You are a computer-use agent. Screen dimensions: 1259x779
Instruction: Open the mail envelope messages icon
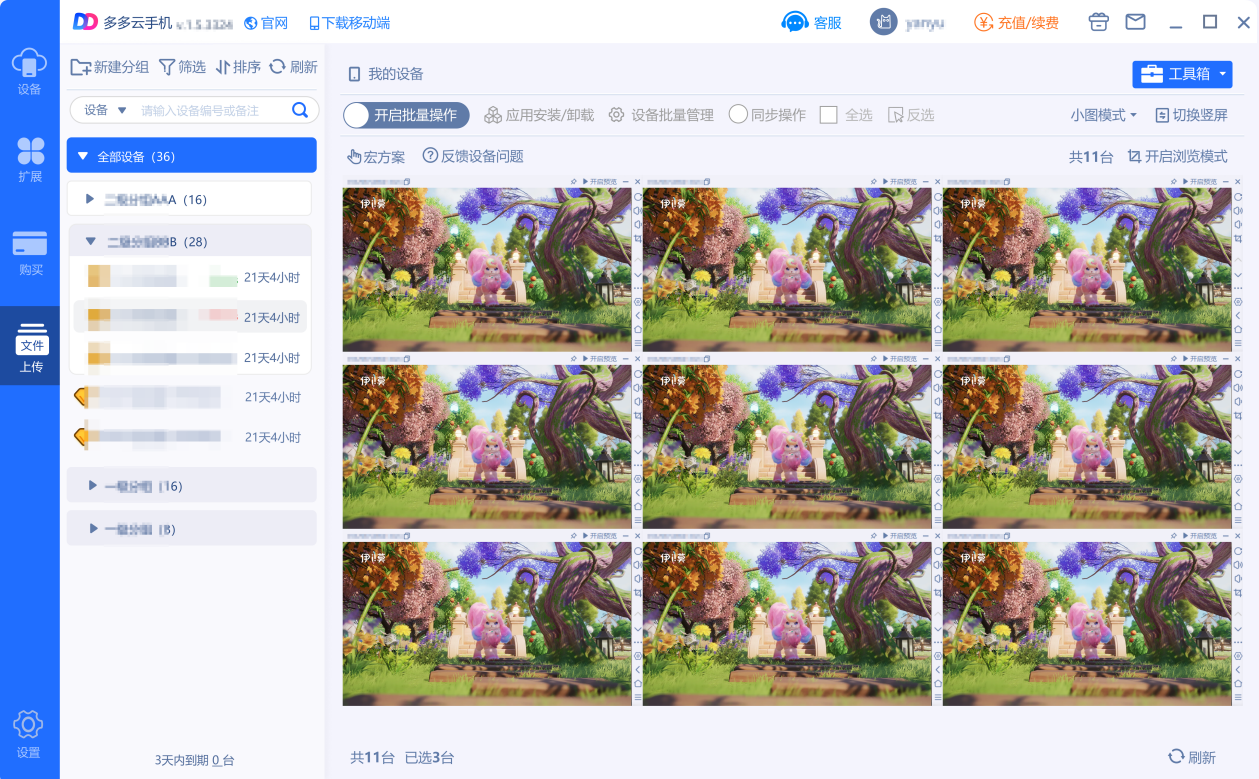[1135, 22]
